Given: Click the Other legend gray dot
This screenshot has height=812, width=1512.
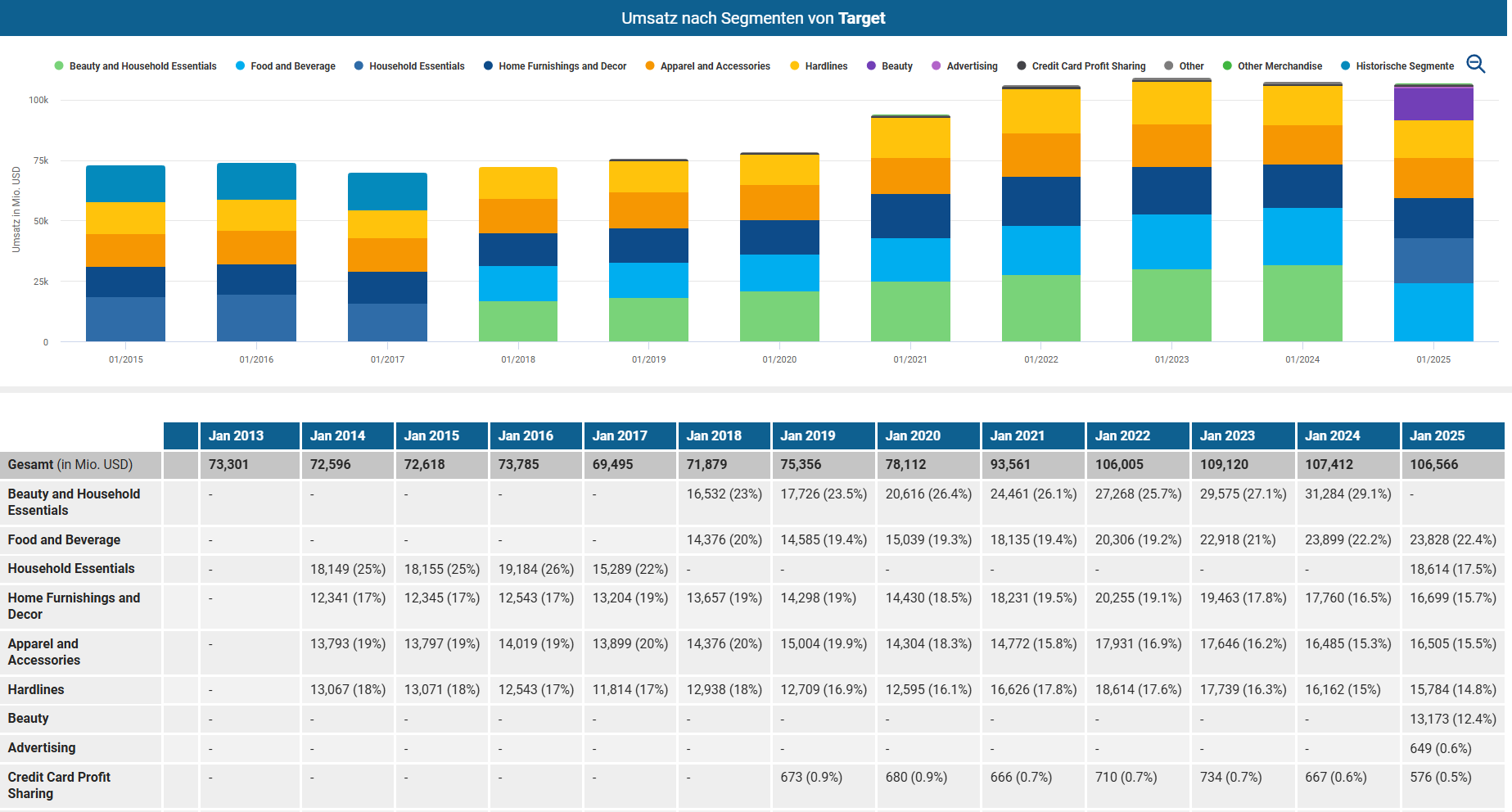Looking at the screenshot, I should 1169,66.
